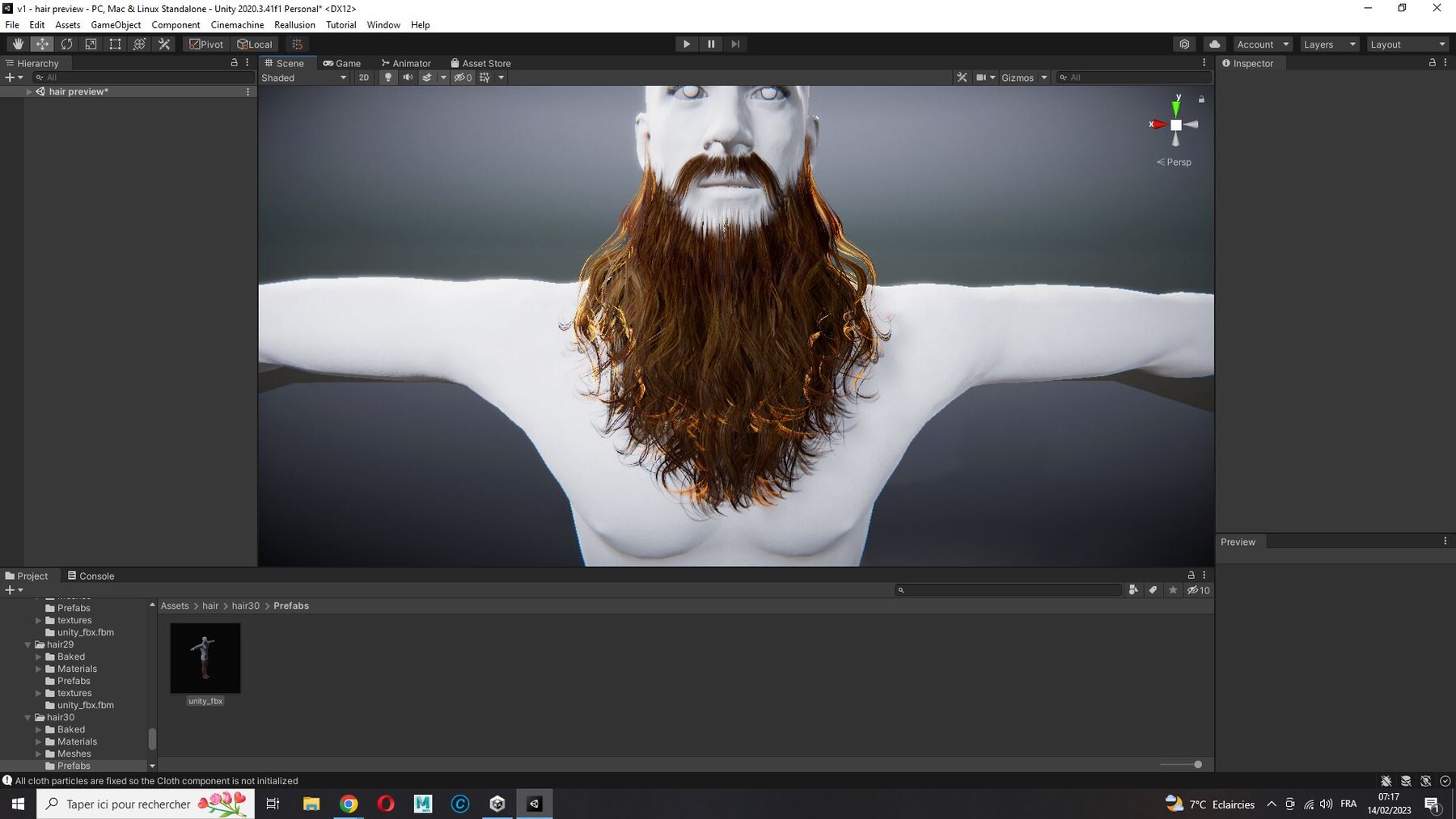
Task: Click hair in breadcrumb path
Action: point(210,606)
